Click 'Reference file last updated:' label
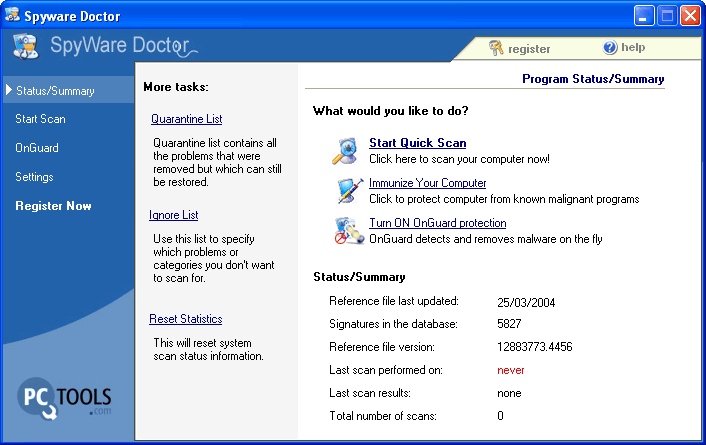Viewport: 706px width, 445px height. tap(394, 301)
